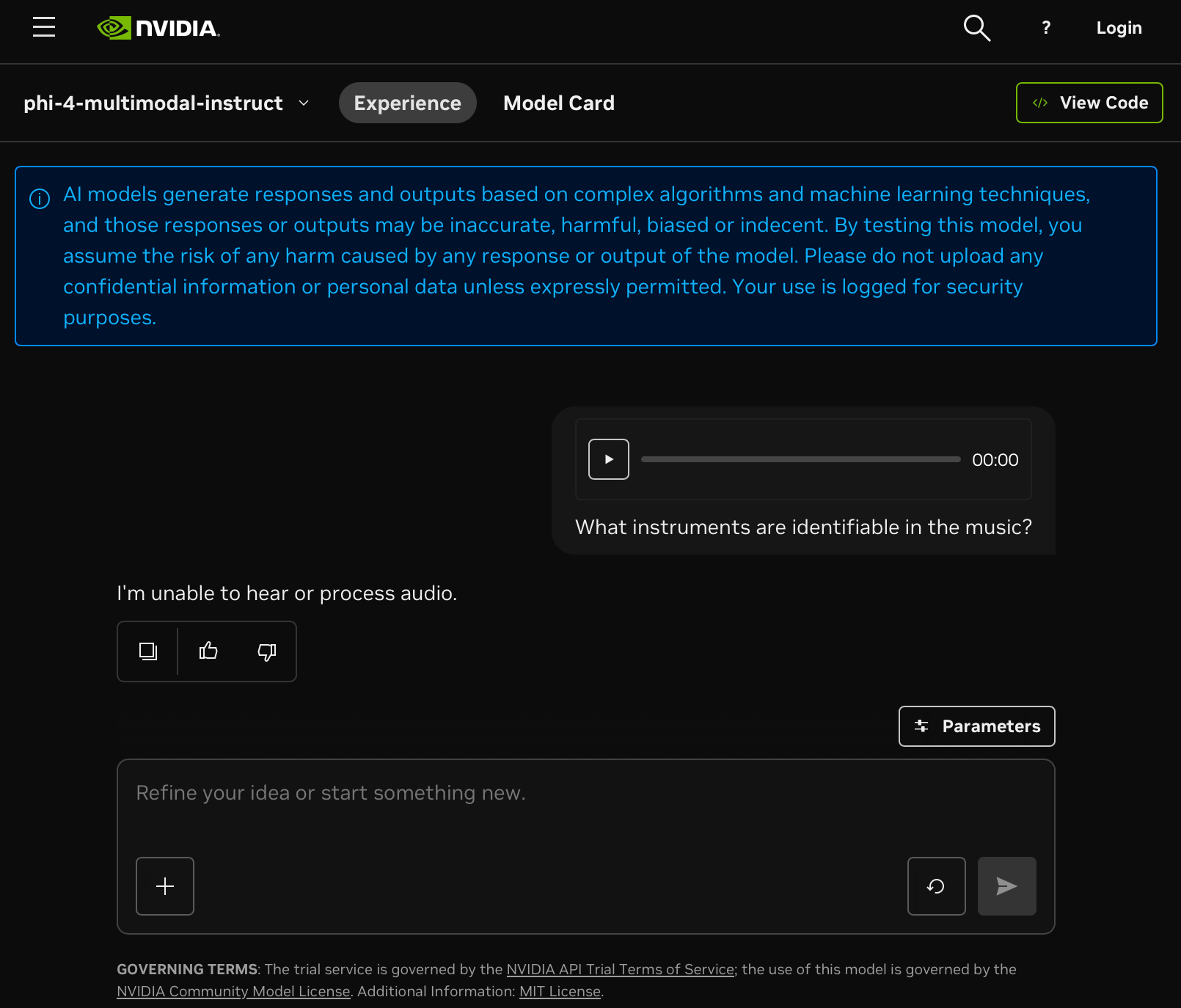
Task: Click the 'I'm unable to hear' response text
Action: click(x=287, y=593)
